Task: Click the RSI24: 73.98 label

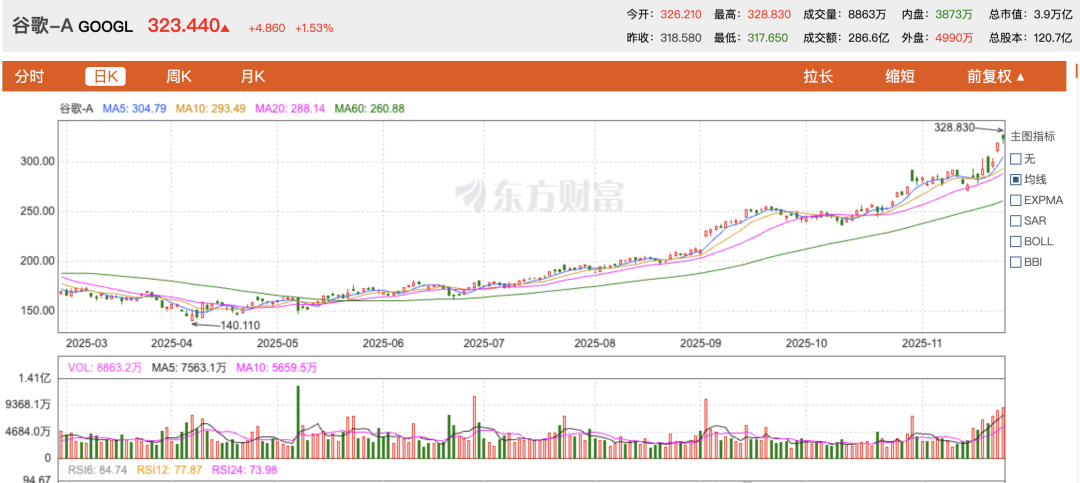Action: (244, 470)
